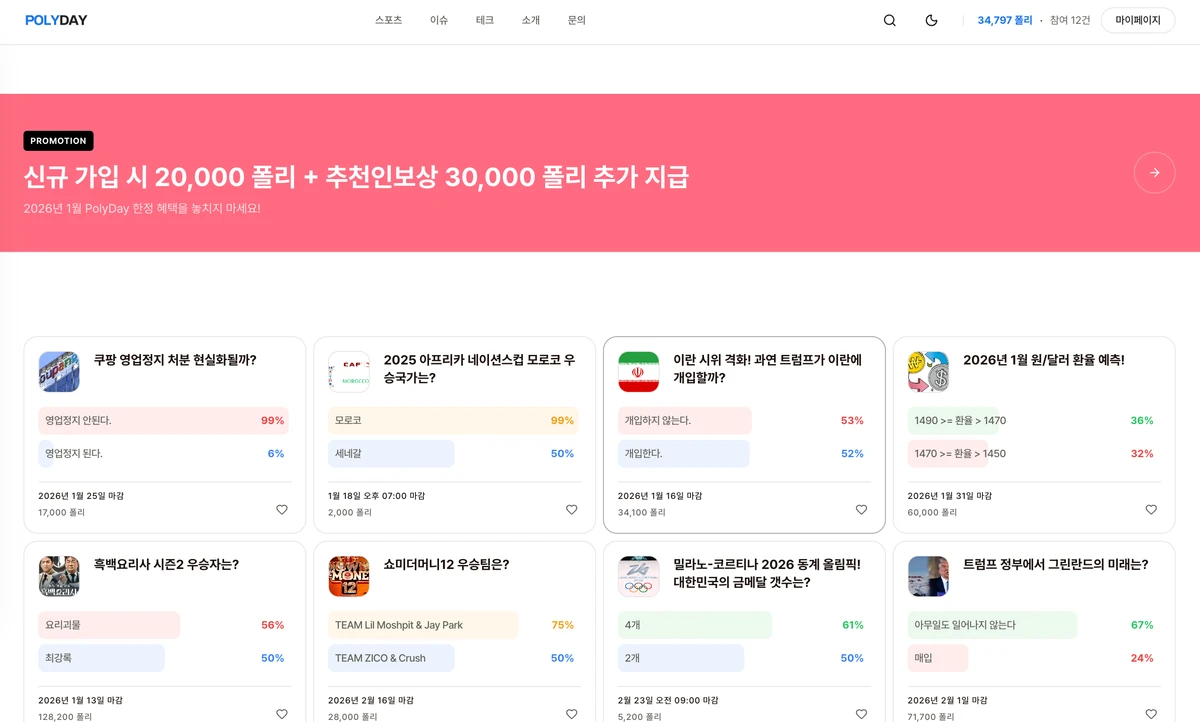Image resolution: width=1200 pixels, height=722 pixels.
Task: Toggle dark mode moon icon
Action: coord(931,20)
